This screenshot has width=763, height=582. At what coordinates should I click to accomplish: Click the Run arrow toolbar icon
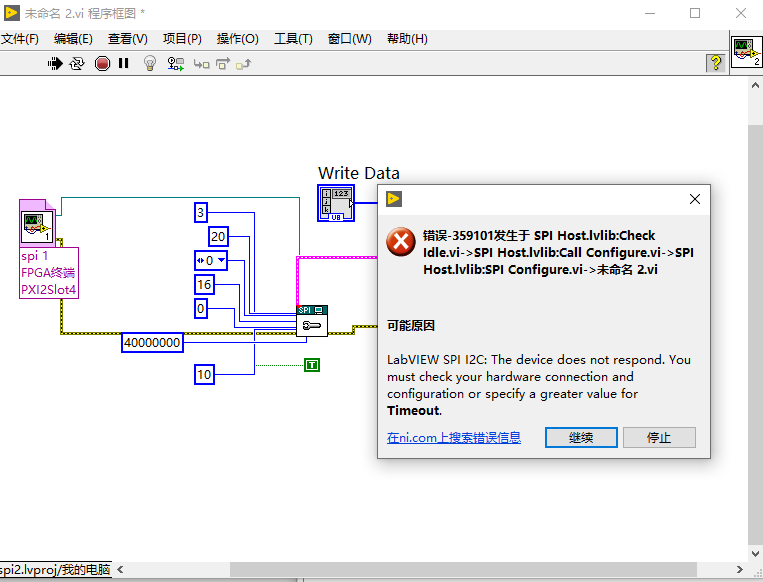tap(55, 63)
